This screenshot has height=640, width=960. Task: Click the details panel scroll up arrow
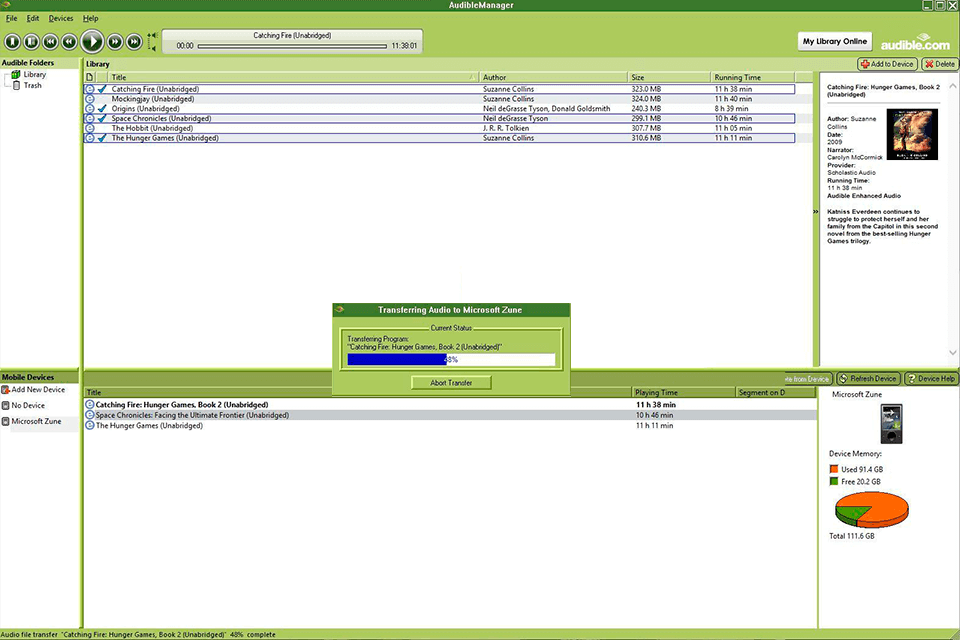[953, 86]
